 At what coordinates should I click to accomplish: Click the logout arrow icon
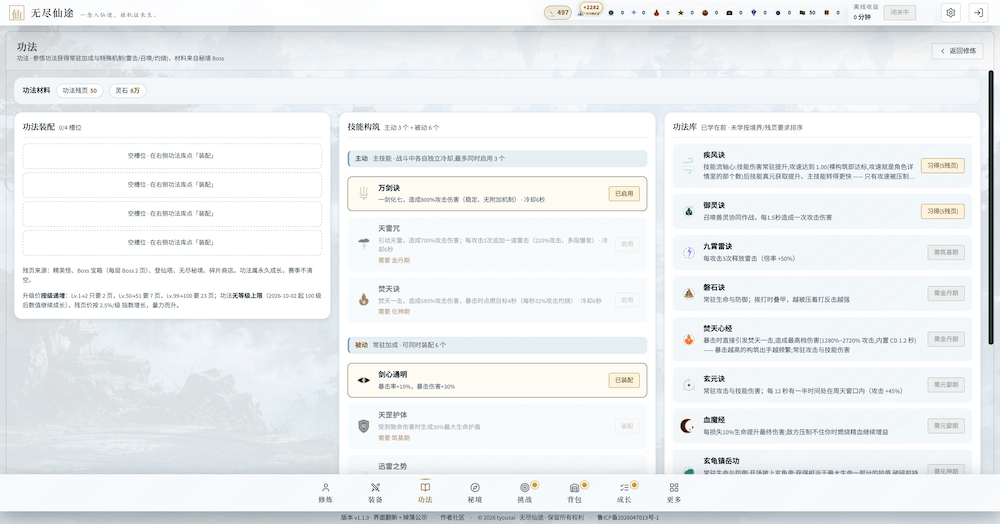coord(978,13)
